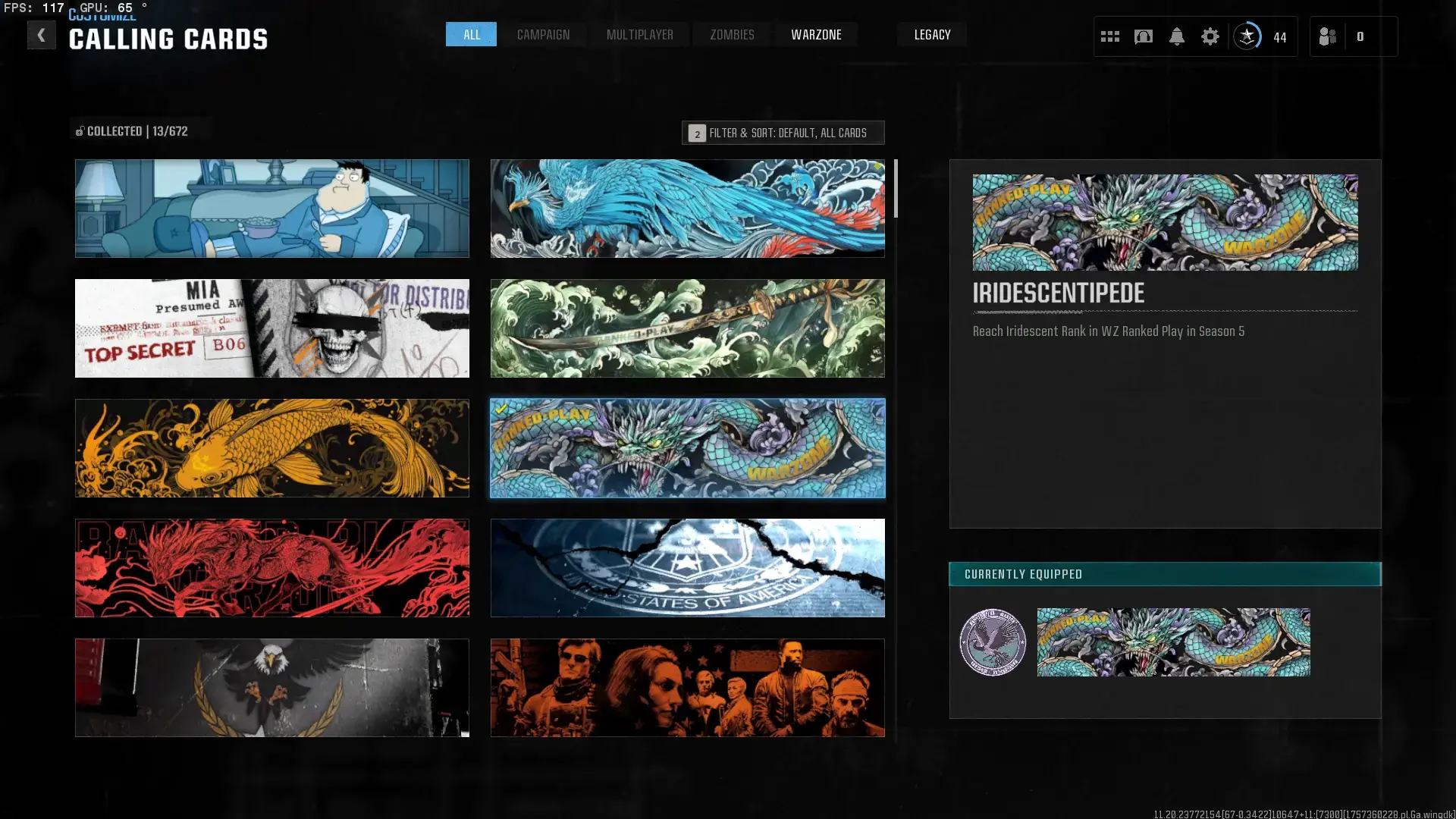Choose the blue phoenix calling card

(x=687, y=209)
